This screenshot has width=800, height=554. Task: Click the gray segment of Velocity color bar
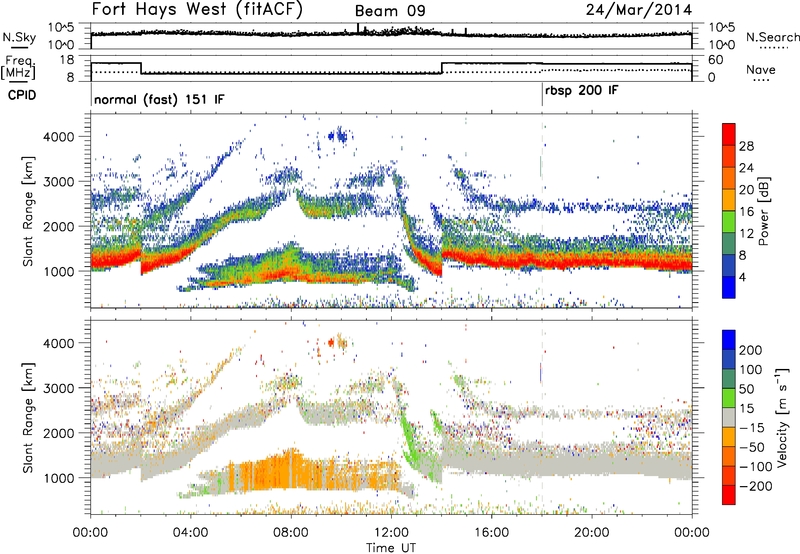coord(729,418)
